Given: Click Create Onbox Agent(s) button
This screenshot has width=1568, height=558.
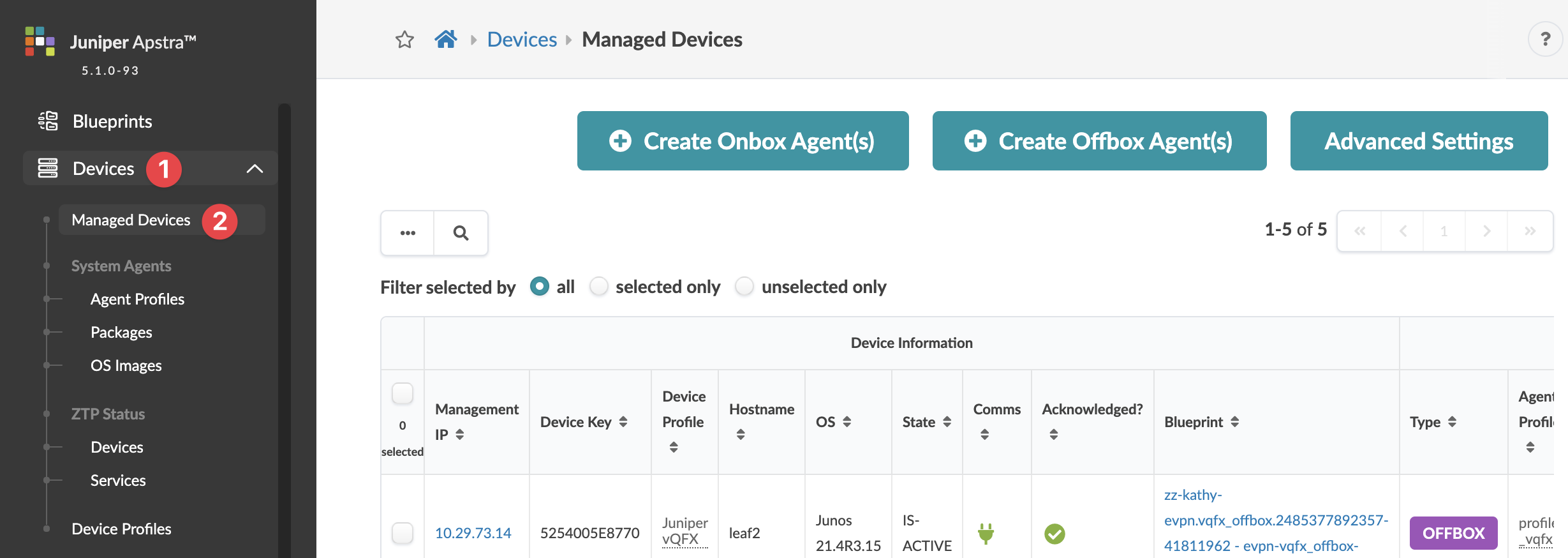Looking at the screenshot, I should coord(743,141).
